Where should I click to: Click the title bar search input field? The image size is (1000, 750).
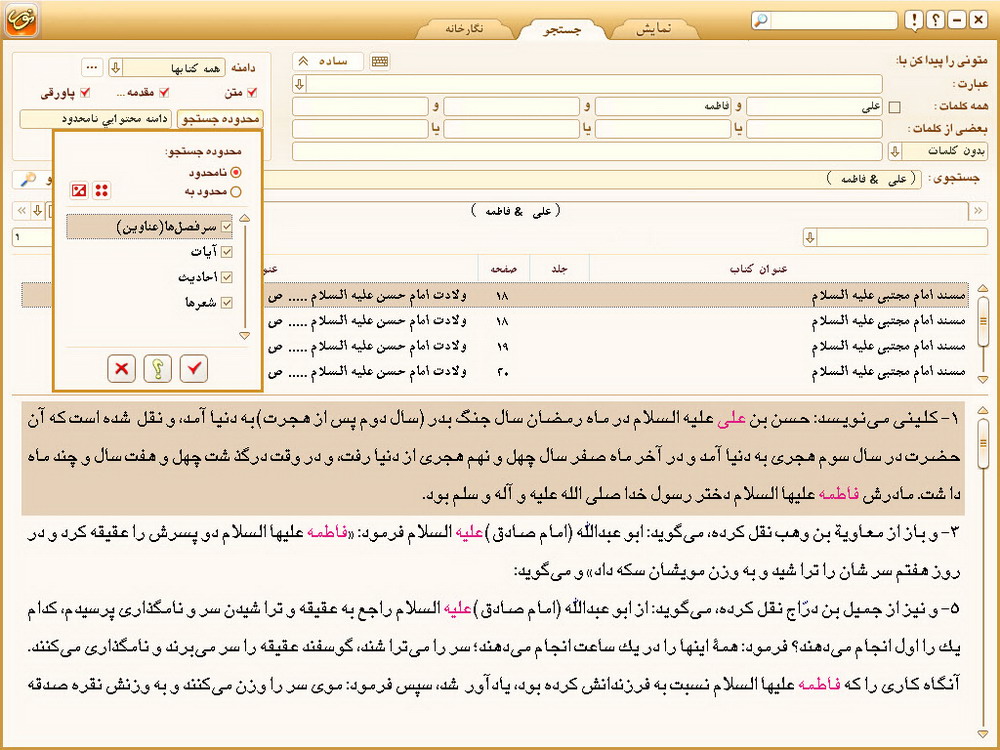pos(833,20)
